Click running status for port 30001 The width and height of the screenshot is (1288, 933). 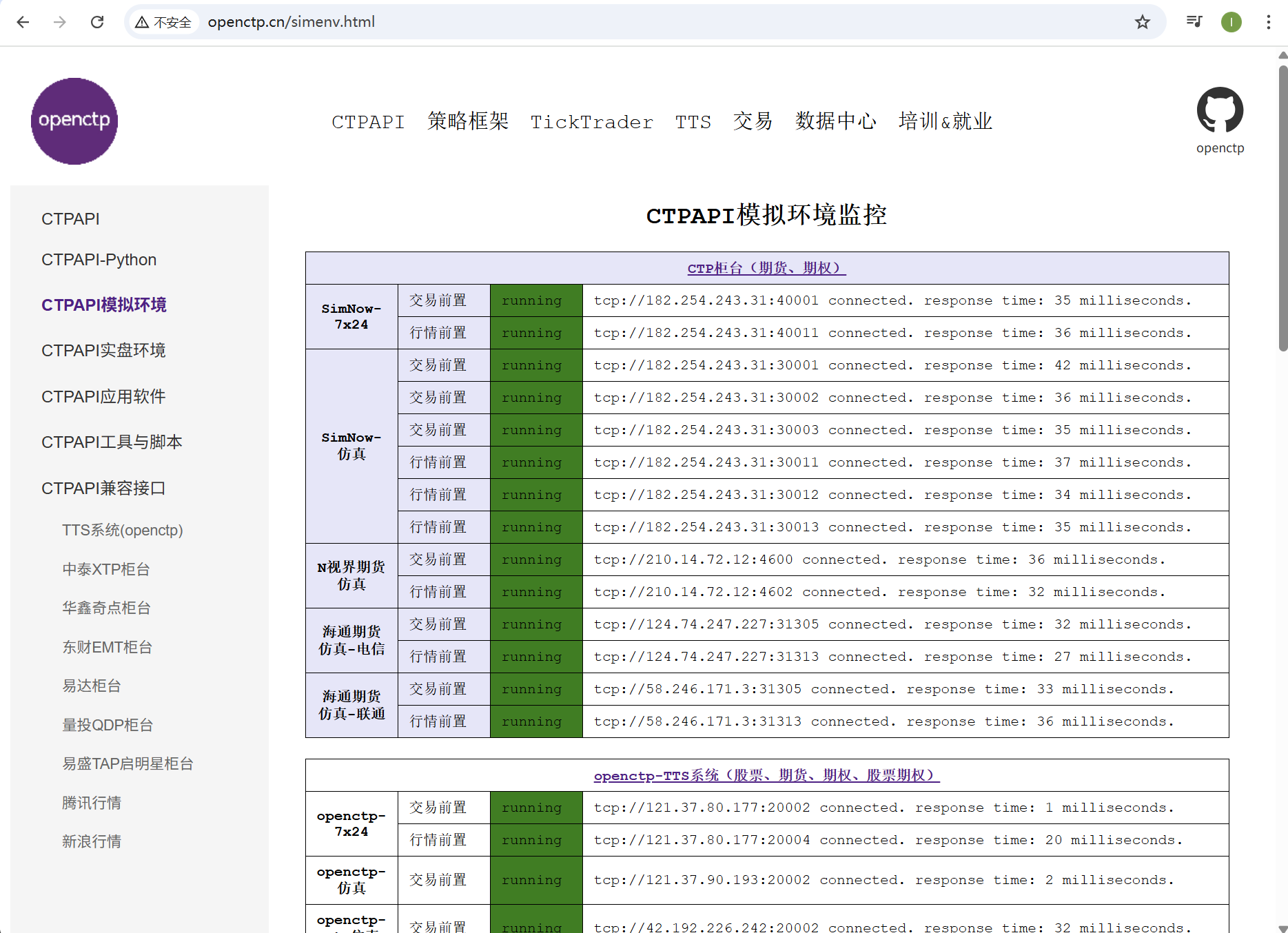click(536, 365)
